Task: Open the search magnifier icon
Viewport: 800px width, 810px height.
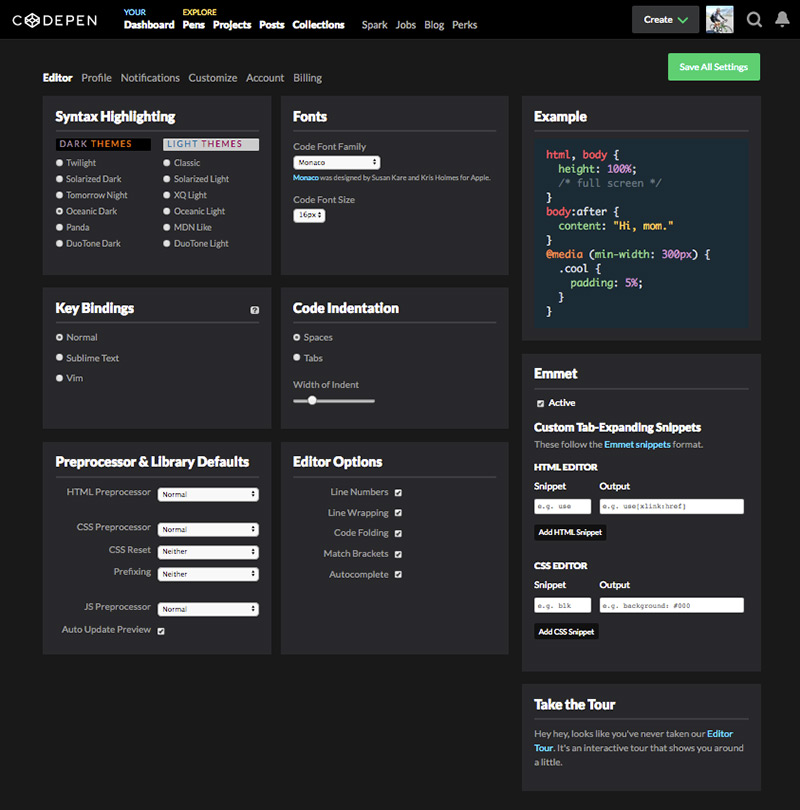Action: [754, 20]
